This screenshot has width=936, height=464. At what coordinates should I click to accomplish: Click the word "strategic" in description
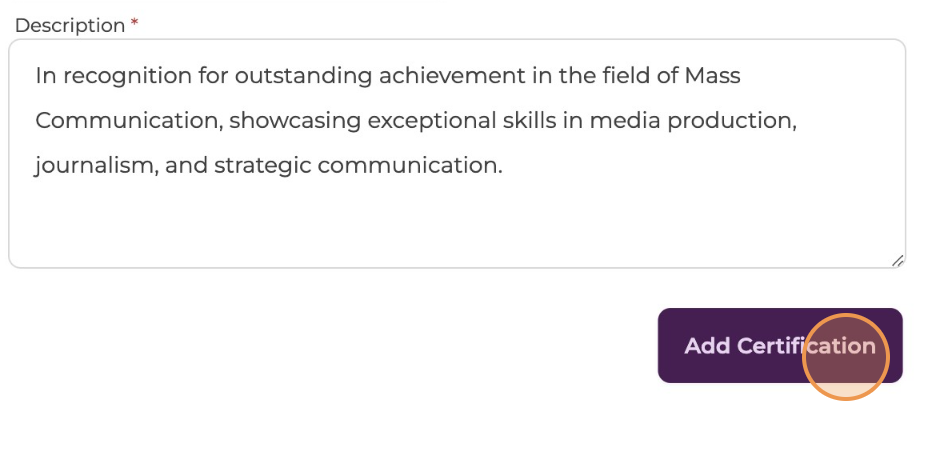pyautogui.click(x=263, y=166)
